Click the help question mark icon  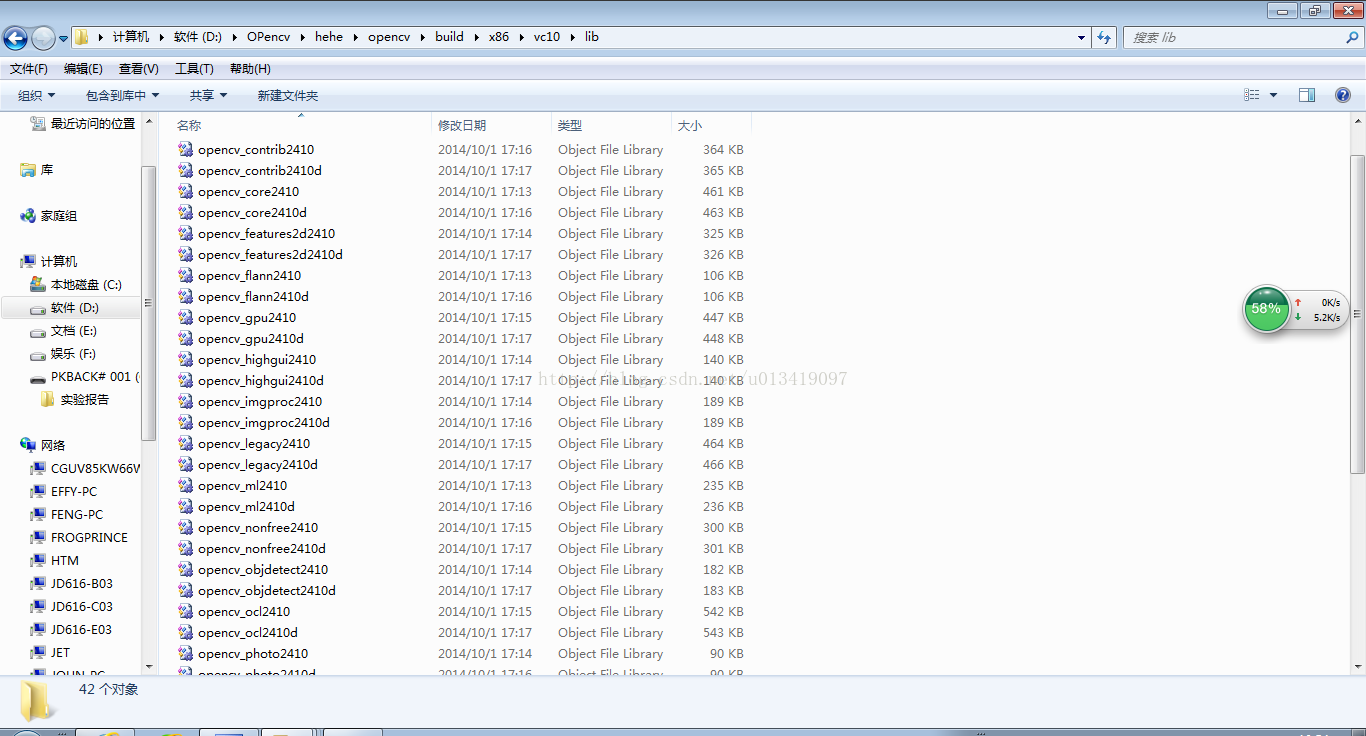(1343, 95)
